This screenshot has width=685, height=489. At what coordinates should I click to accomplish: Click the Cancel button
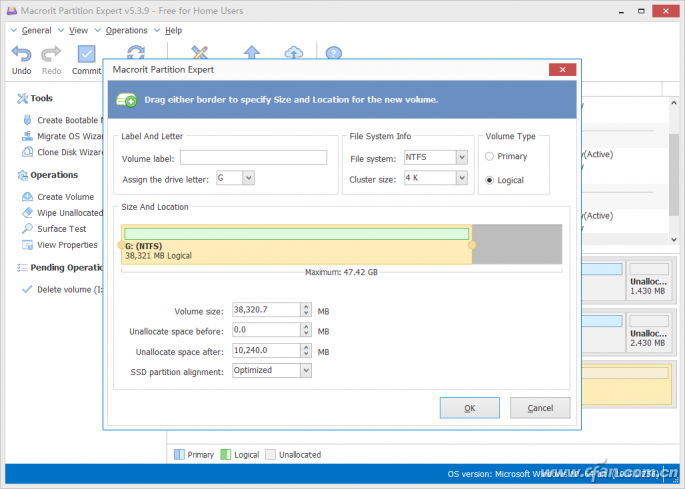(x=540, y=408)
